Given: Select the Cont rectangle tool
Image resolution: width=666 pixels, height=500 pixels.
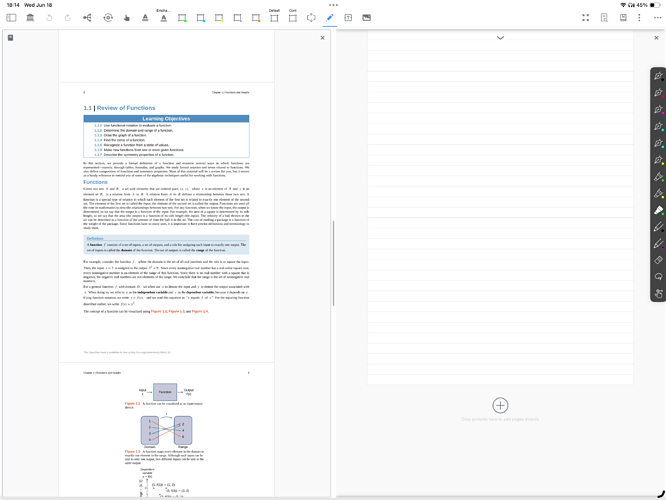Looking at the screenshot, I should tap(293, 16).
